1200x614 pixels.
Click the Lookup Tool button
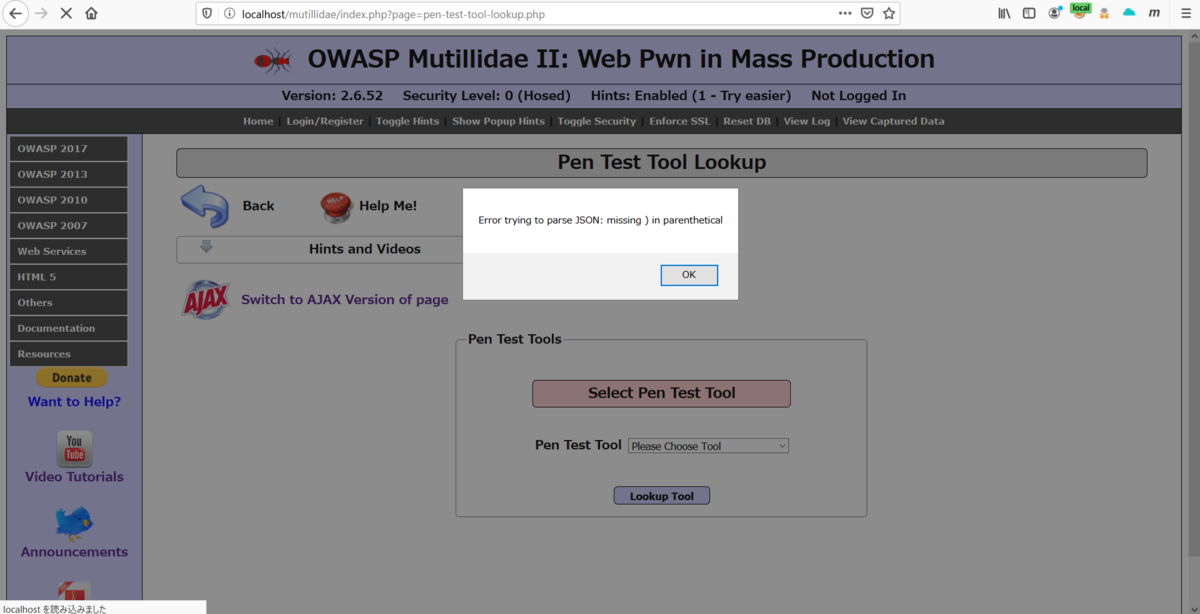point(661,496)
